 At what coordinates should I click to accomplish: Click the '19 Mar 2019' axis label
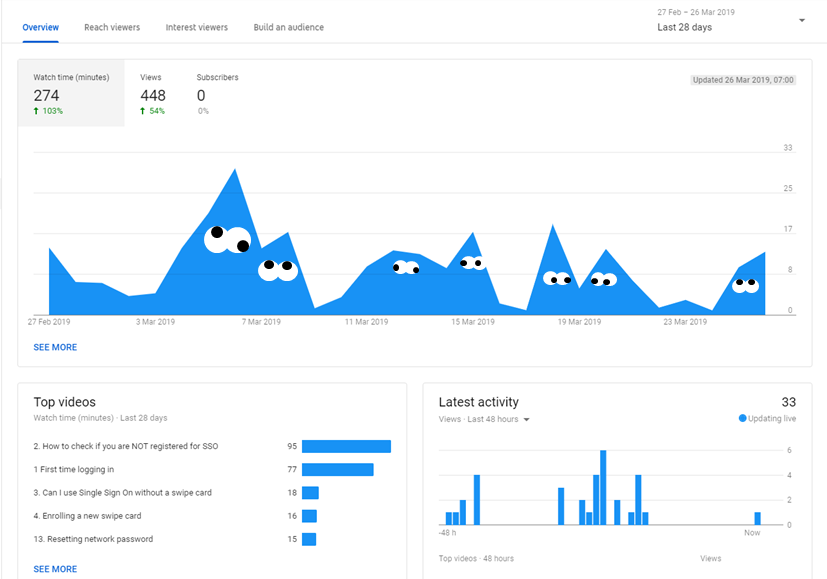tap(579, 322)
